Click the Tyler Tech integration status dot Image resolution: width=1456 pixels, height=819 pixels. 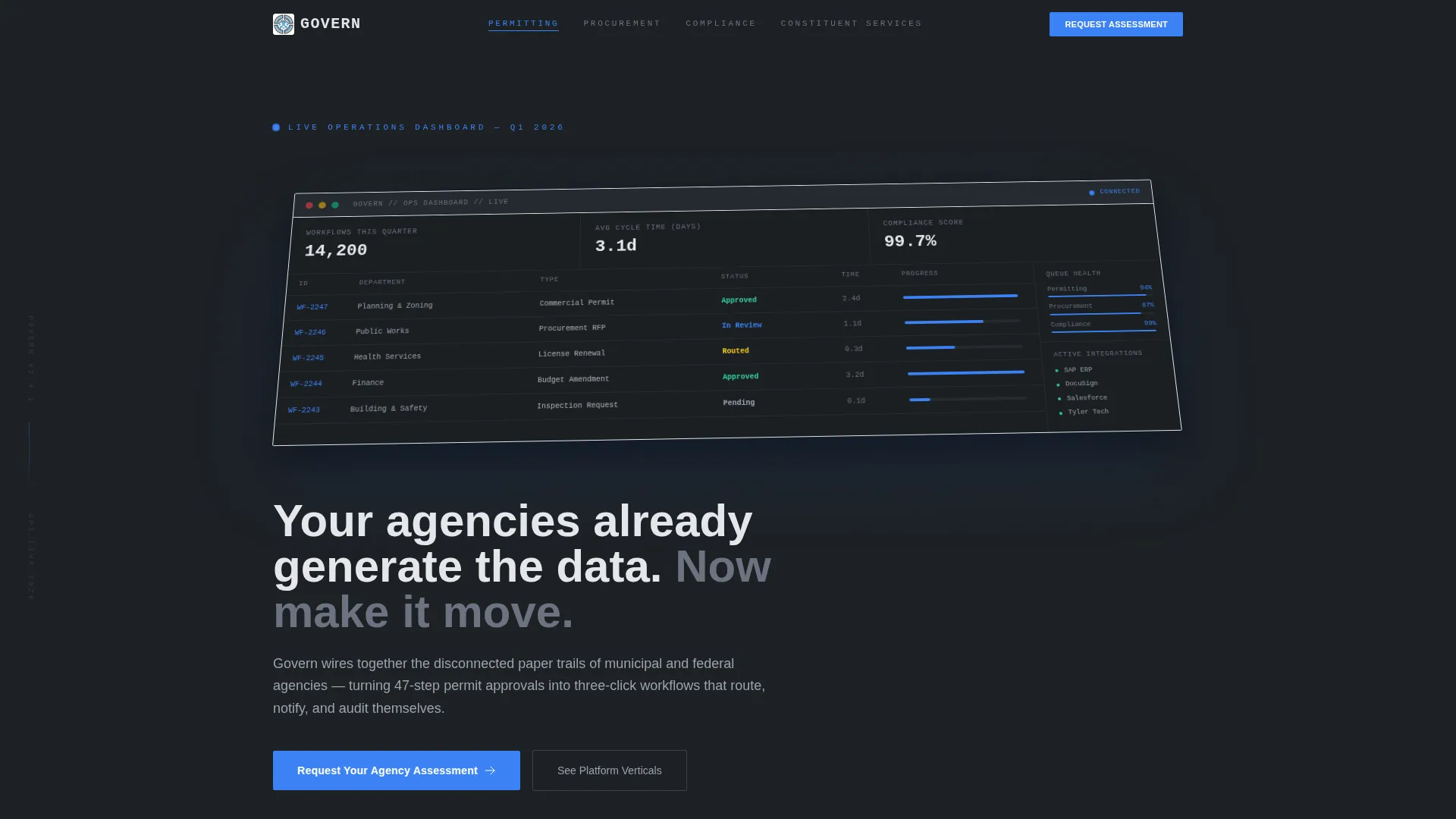click(1060, 413)
